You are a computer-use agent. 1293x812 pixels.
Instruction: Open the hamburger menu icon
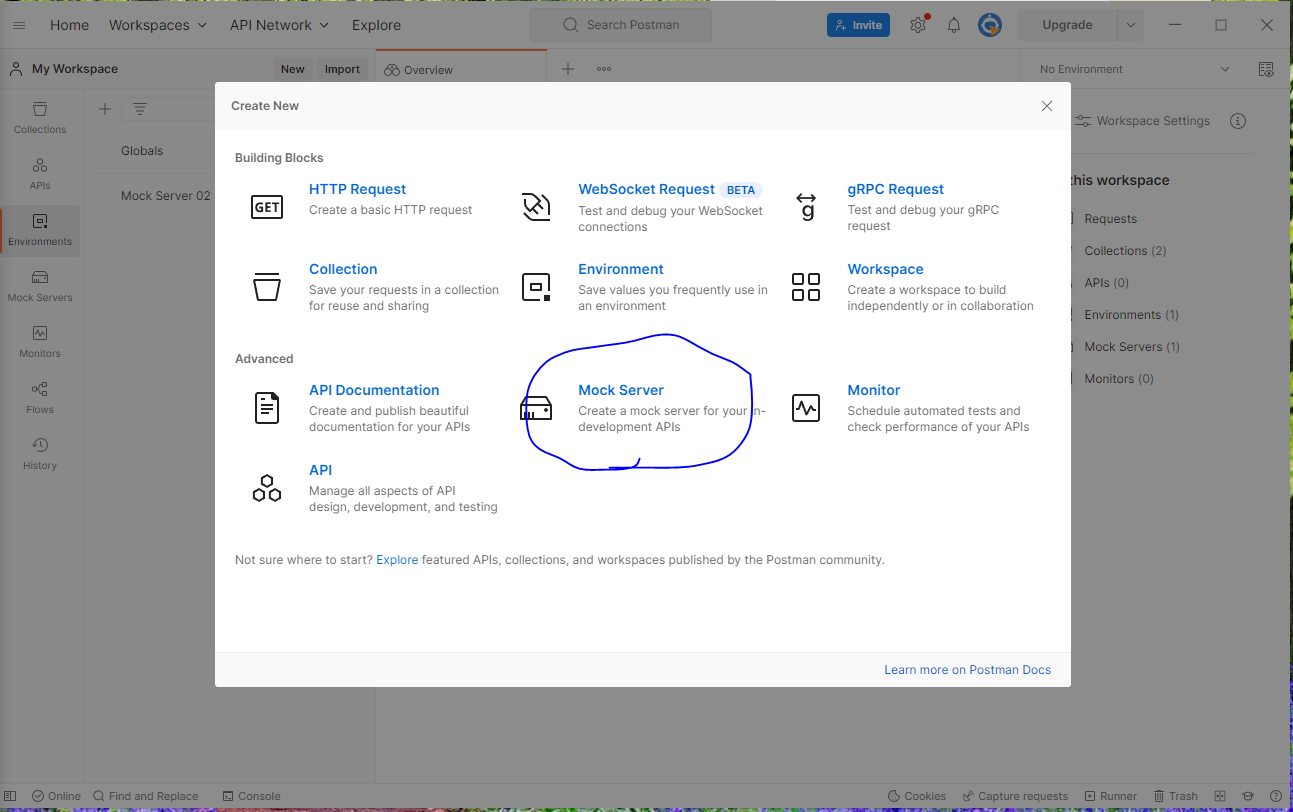[19, 25]
